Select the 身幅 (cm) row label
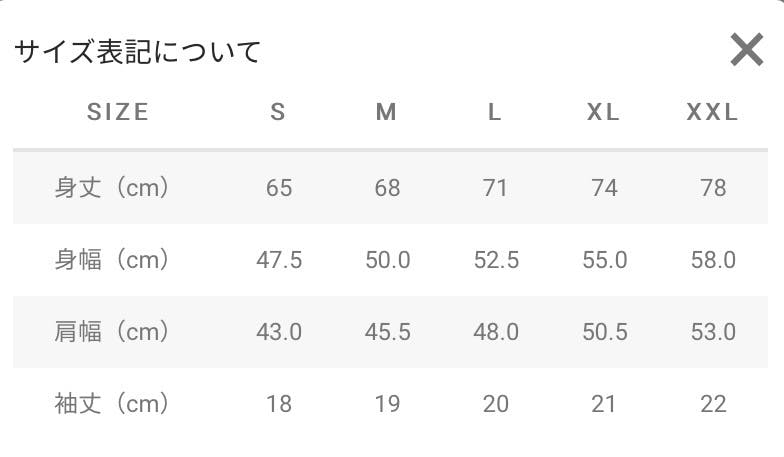This screenshot has width=784, height=457. point(112,260)
